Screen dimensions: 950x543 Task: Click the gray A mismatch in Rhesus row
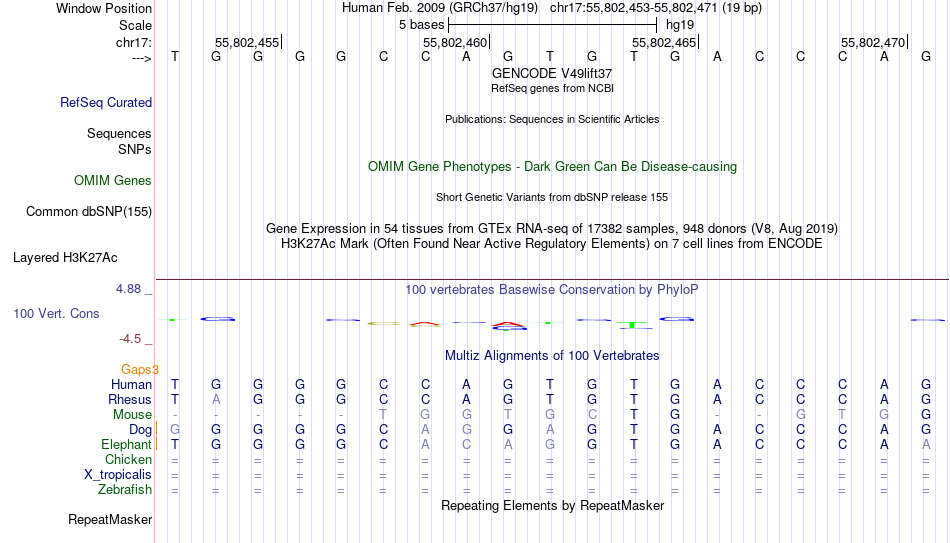216,400
